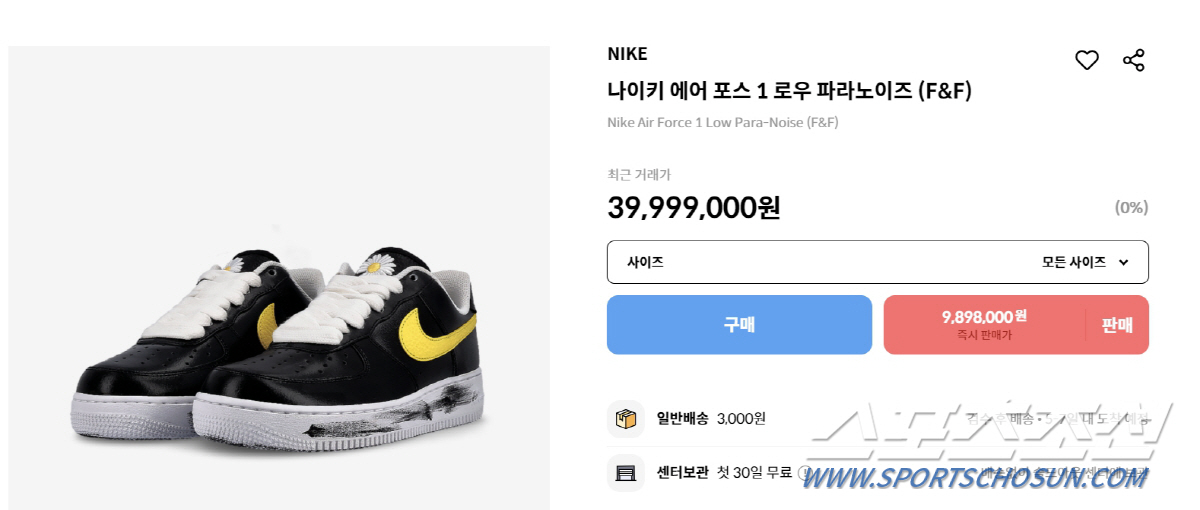Click the WWW.SPORTSCHOSUN.COM watermark
This screenshot has width=1200, height=510.
click(x=973, y=478)
